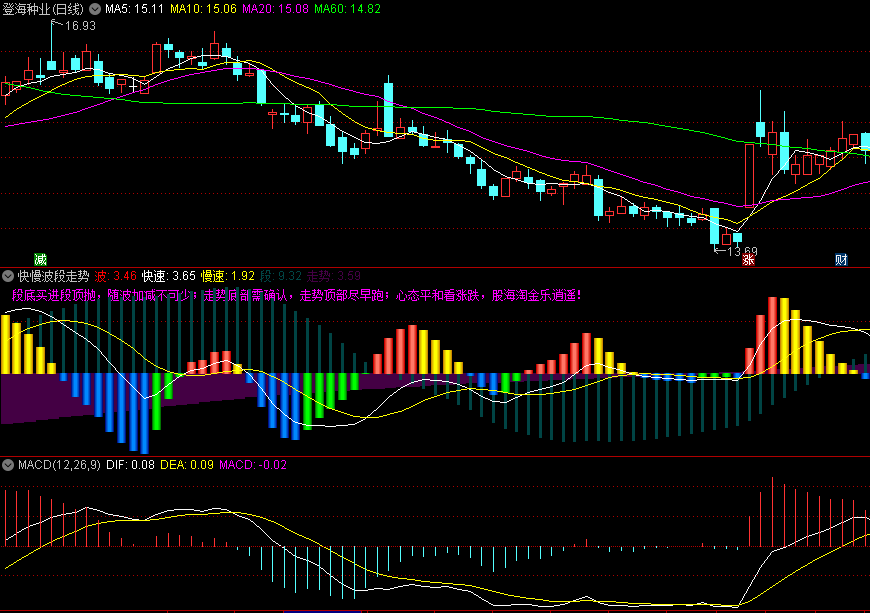Screen dimensions: 870x613
Task: Click the 段: 9.32 value
Action: [x=281, y=276]
